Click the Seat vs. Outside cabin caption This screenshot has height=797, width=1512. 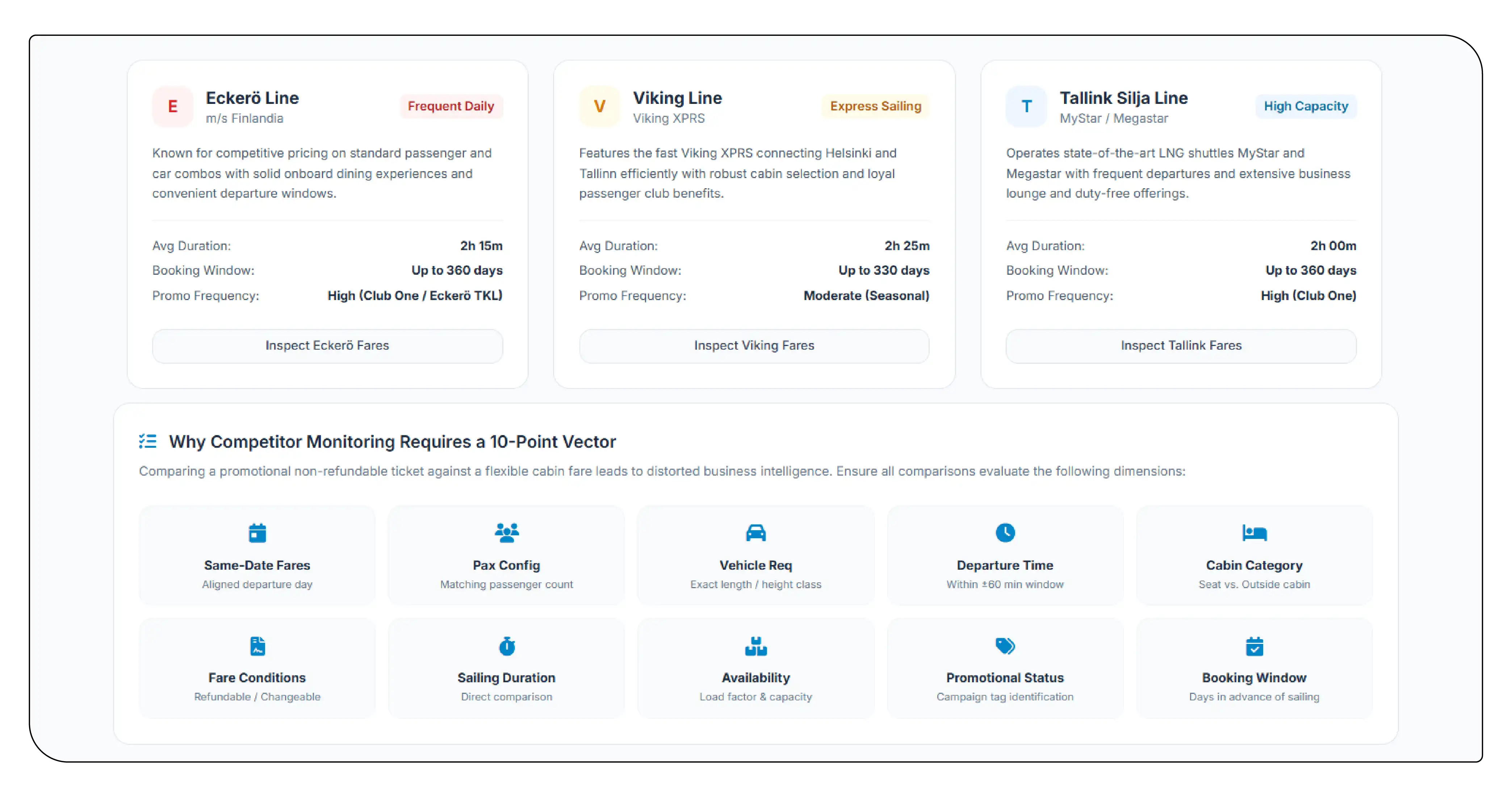1254,584
